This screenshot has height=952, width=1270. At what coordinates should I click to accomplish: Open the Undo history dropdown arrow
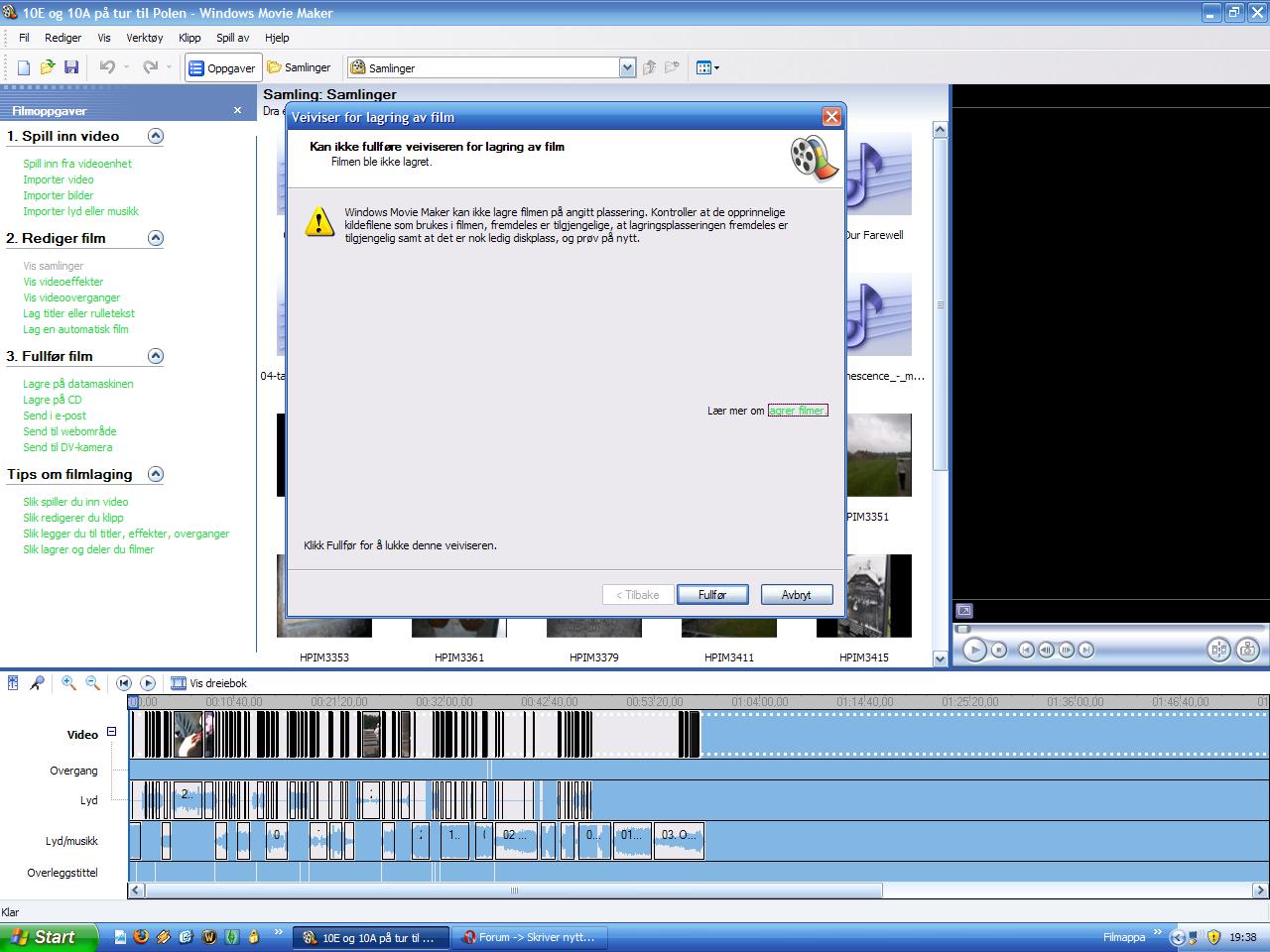tap(126, 67)
